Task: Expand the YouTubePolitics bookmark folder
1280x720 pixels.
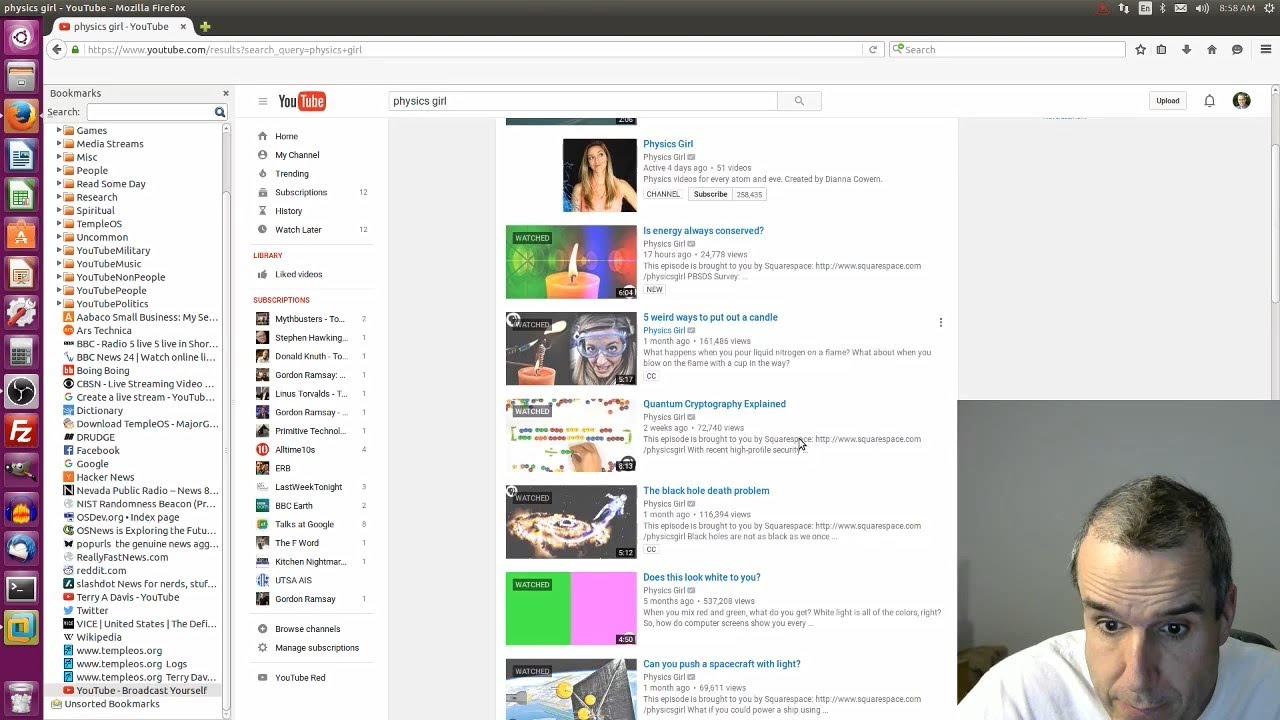Action: [x=58, y=304]
